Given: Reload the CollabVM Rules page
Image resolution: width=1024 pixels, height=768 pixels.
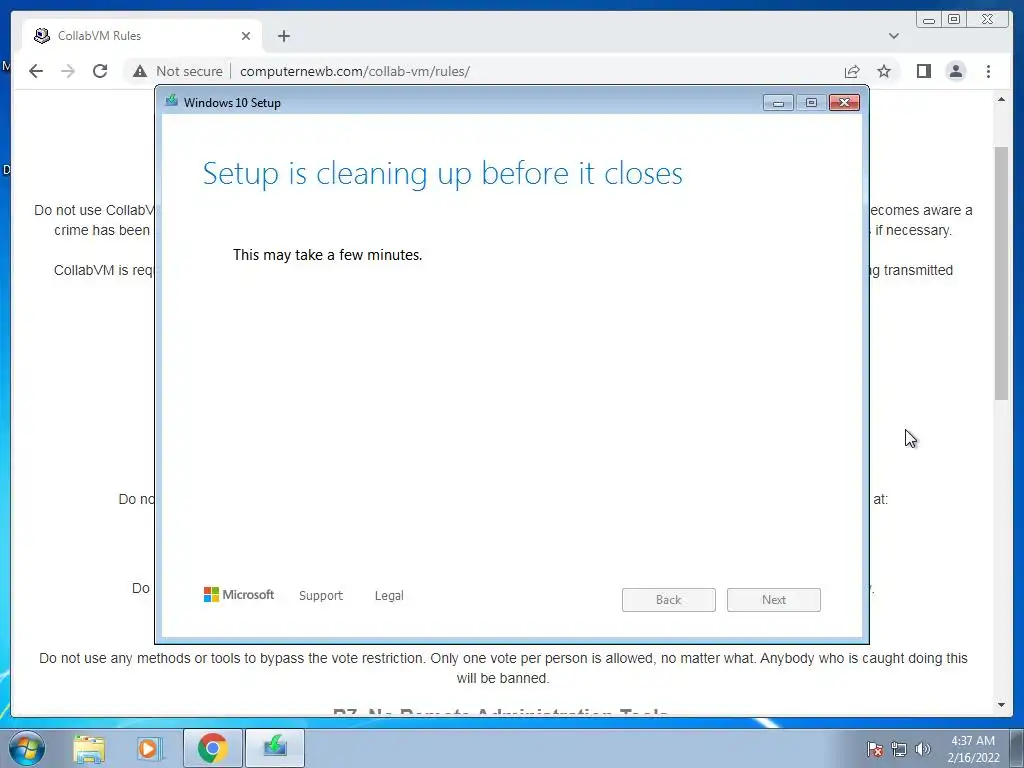Looking at the screenshot, I should tap(100, 71).
